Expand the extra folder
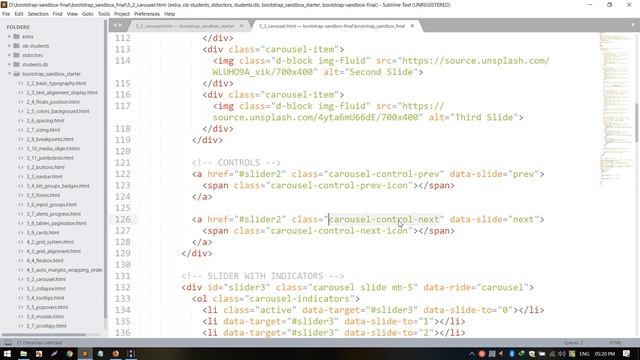Image resolution: width=640 pixels, height=360 pixels. pos(9,36)
